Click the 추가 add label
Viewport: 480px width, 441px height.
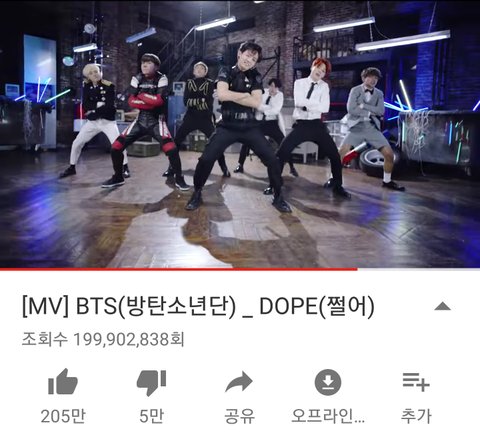click(416, 416)
